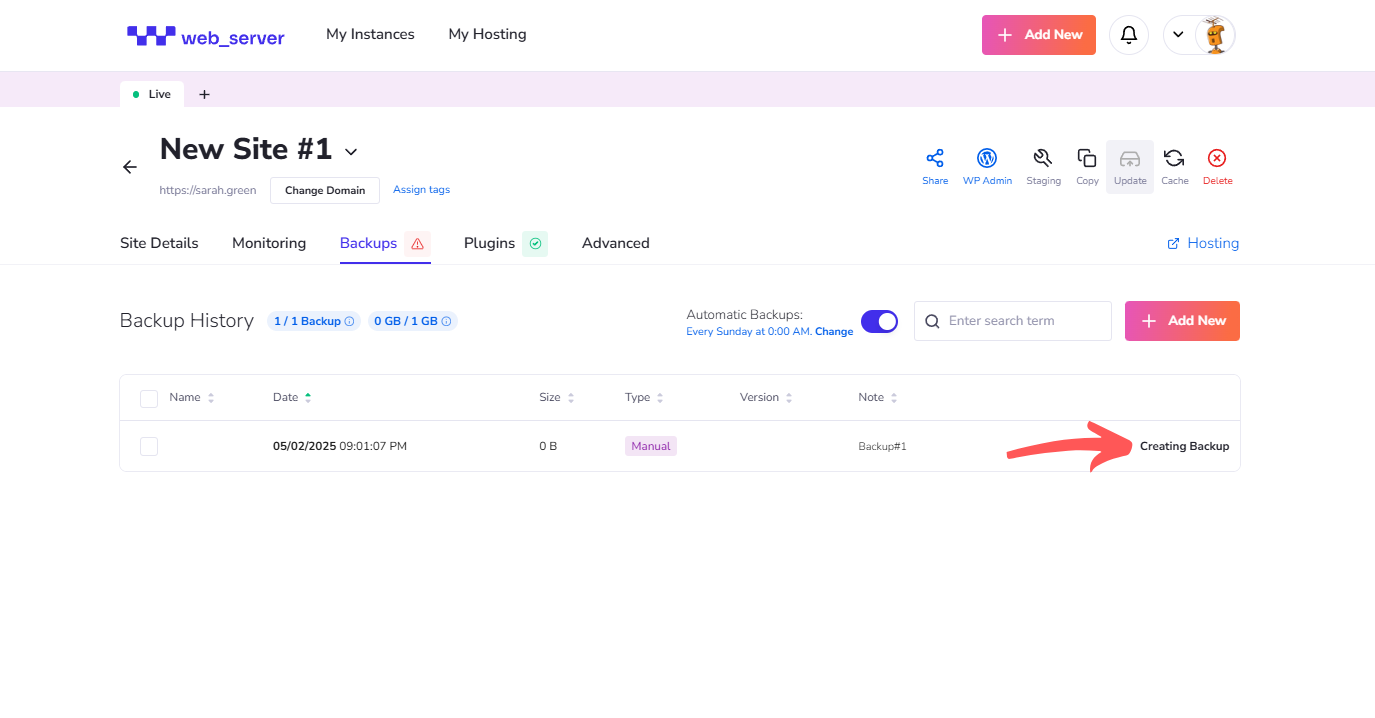
Task: Open WP Admin via WordPress icon
Action: (x=987, y=159)
